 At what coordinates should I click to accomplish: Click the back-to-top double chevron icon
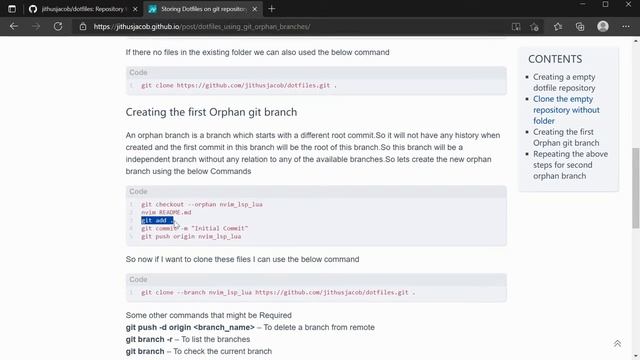(x=618, y=343)
